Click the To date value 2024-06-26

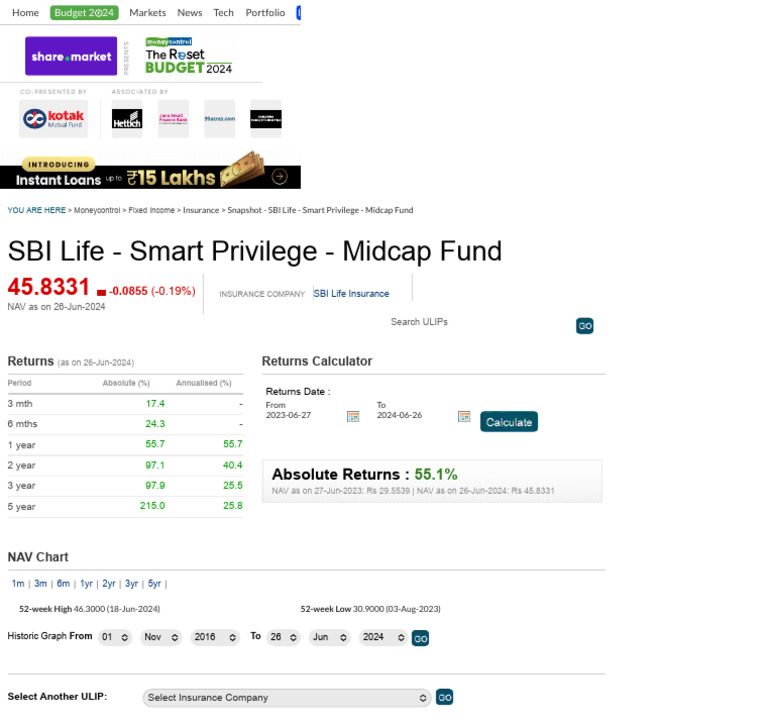point(399,415)
